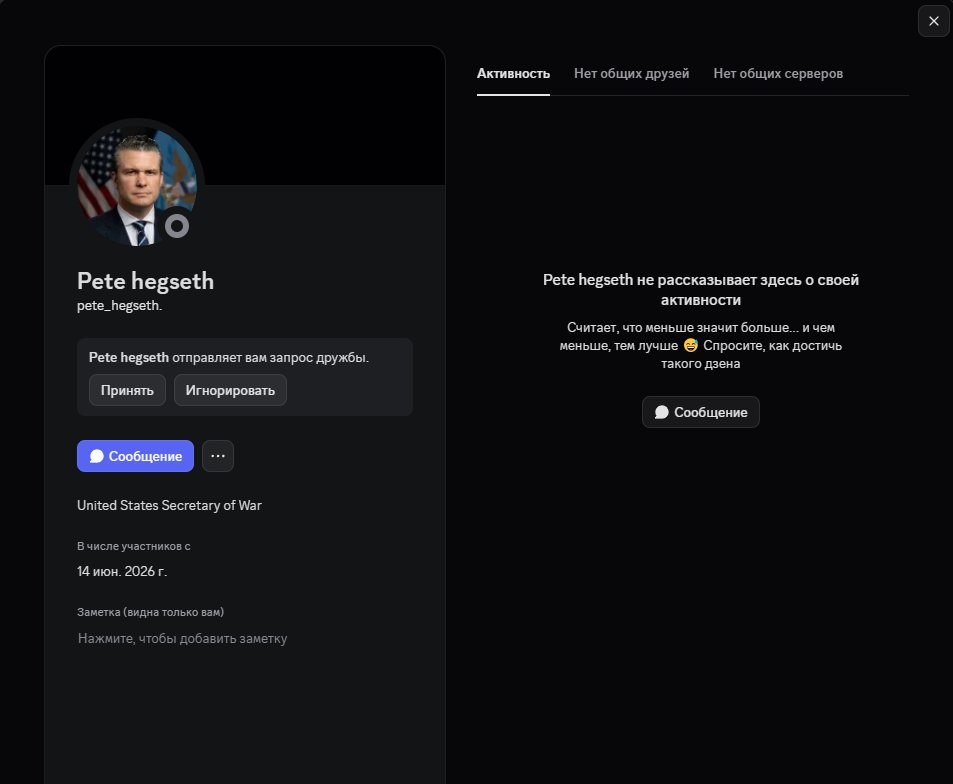Click the bio United States Secretary of War
953x784 pixels.
(169, 506)
